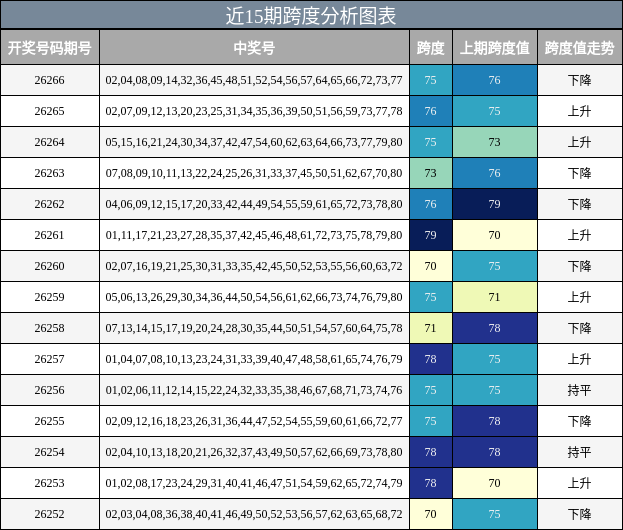Screen dimensions: 623x530
Task: Click the 下降 trend for period 26263
Action: tap(579, 173)
